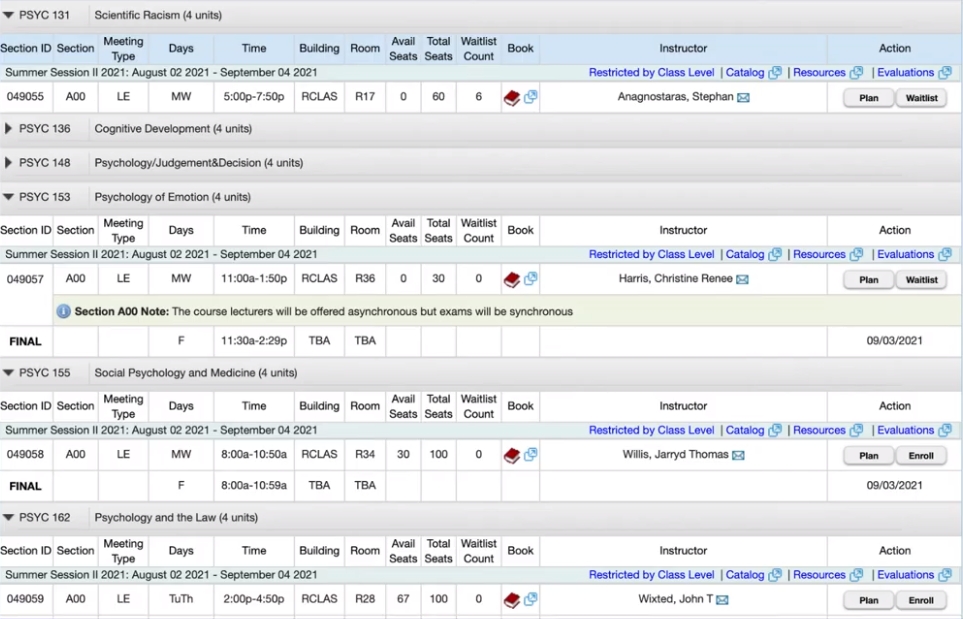Open book external link for section 049057
The image size is (963, 619).
[531, 278]
